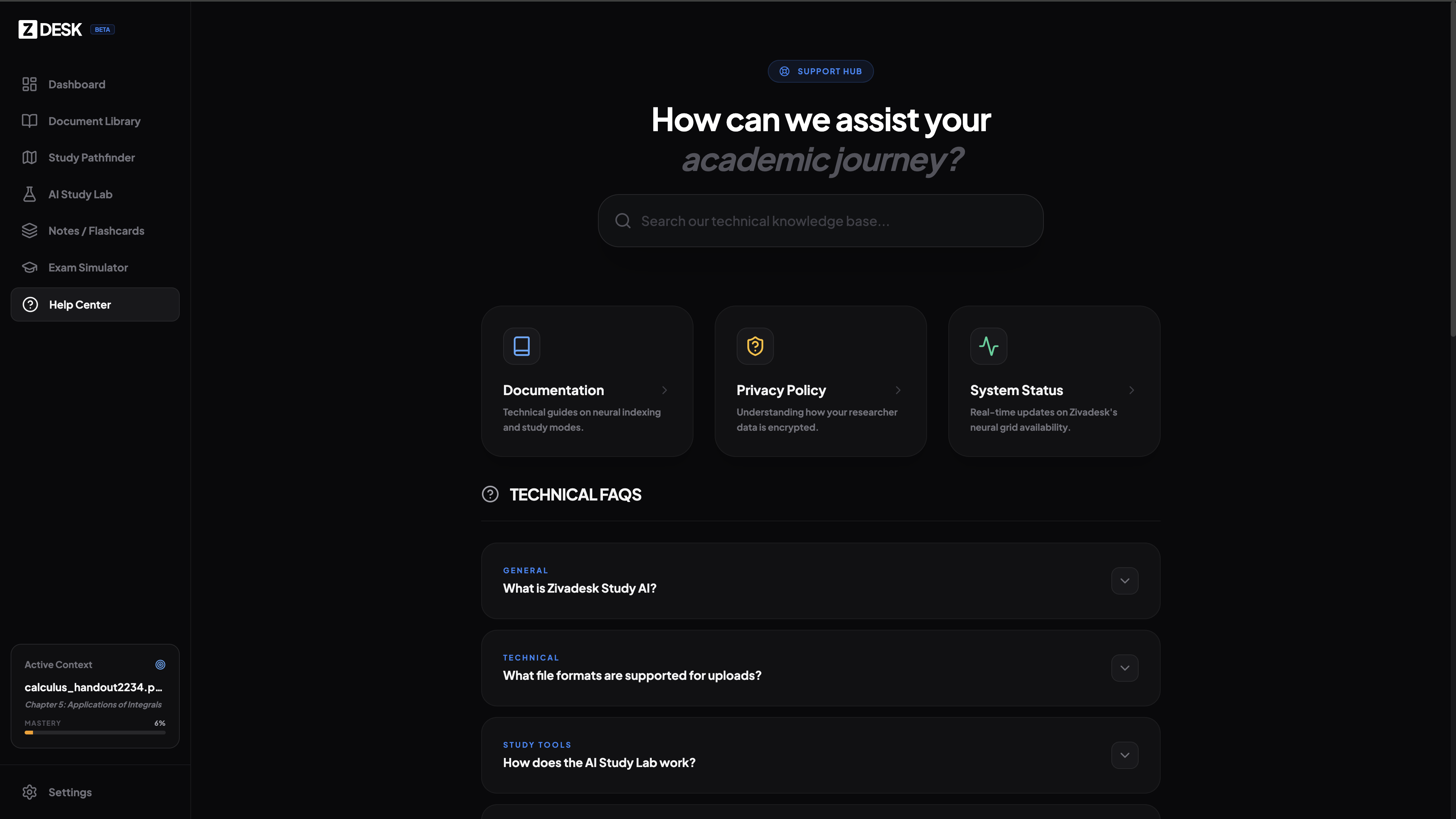This screenshot has width=1456, height=819.
Task: Click the System Status pulse icon
Action: pyautogui.click(x=988, y=346)
